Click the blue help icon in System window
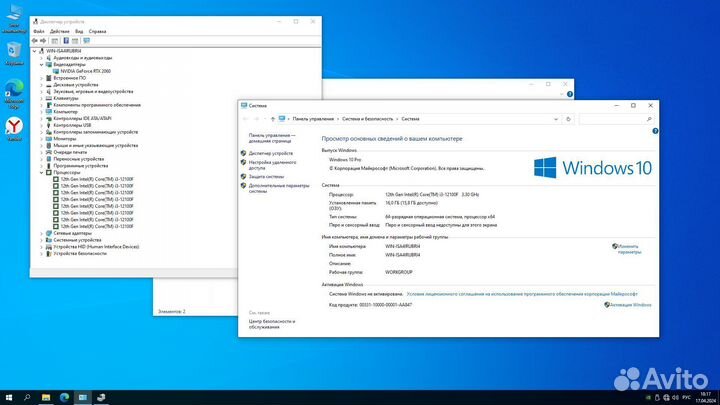The image size is (720, 405). point(655,131)
